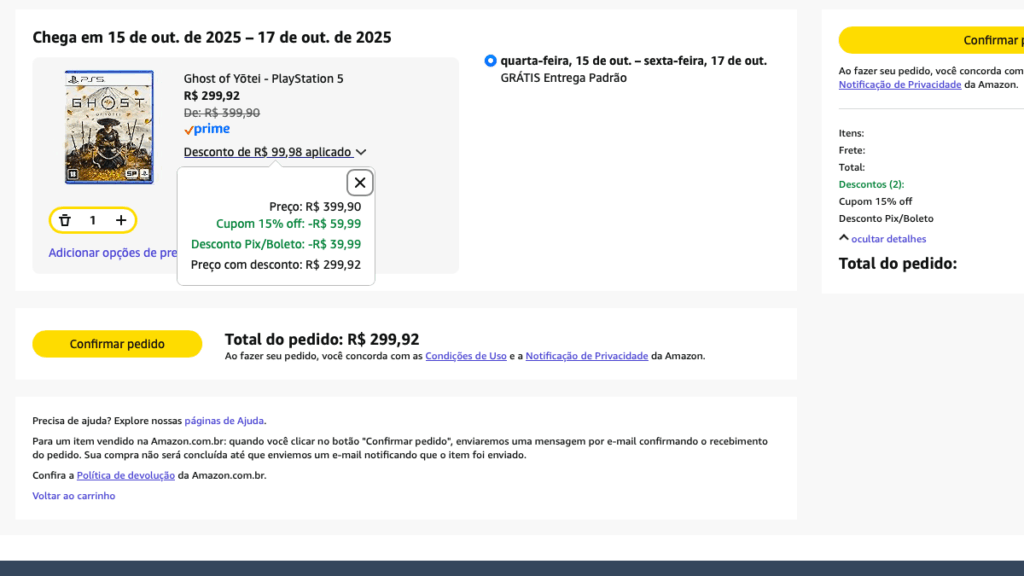Click Desconto Pix/Boleto line in popup
The image size is (1024, 576).
[x=276, y=244]
